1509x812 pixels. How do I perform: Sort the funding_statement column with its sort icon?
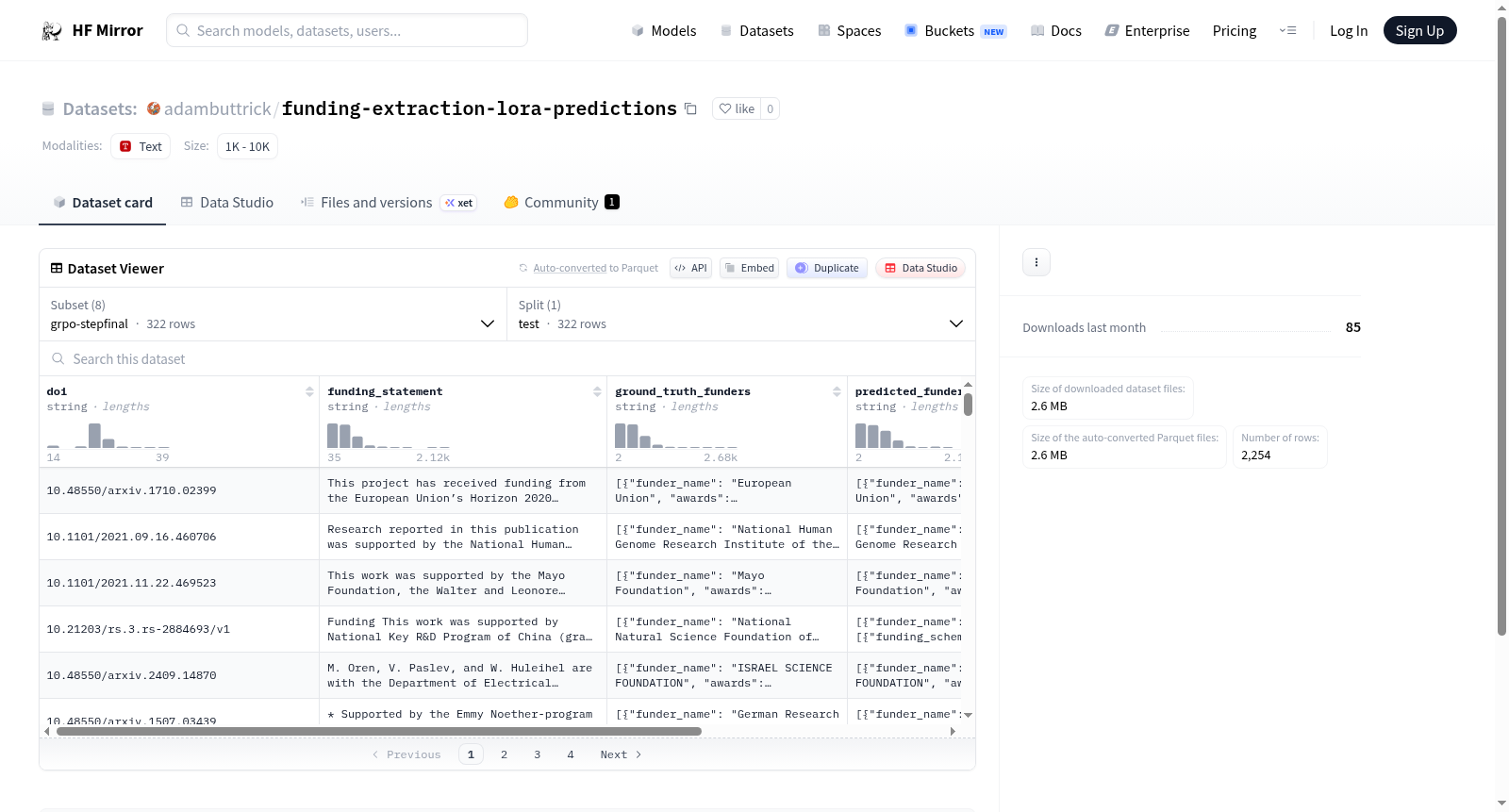point(597,391)
